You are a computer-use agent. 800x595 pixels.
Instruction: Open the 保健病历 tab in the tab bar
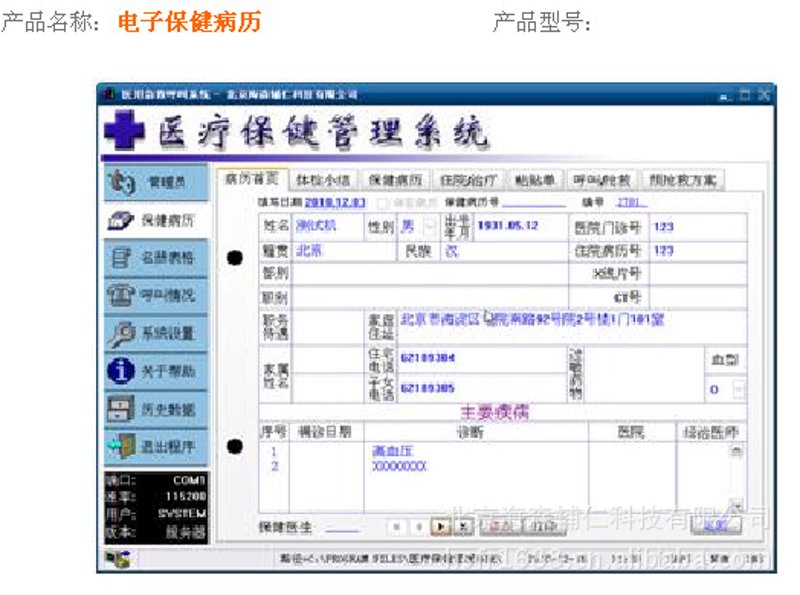coord(395,180)
